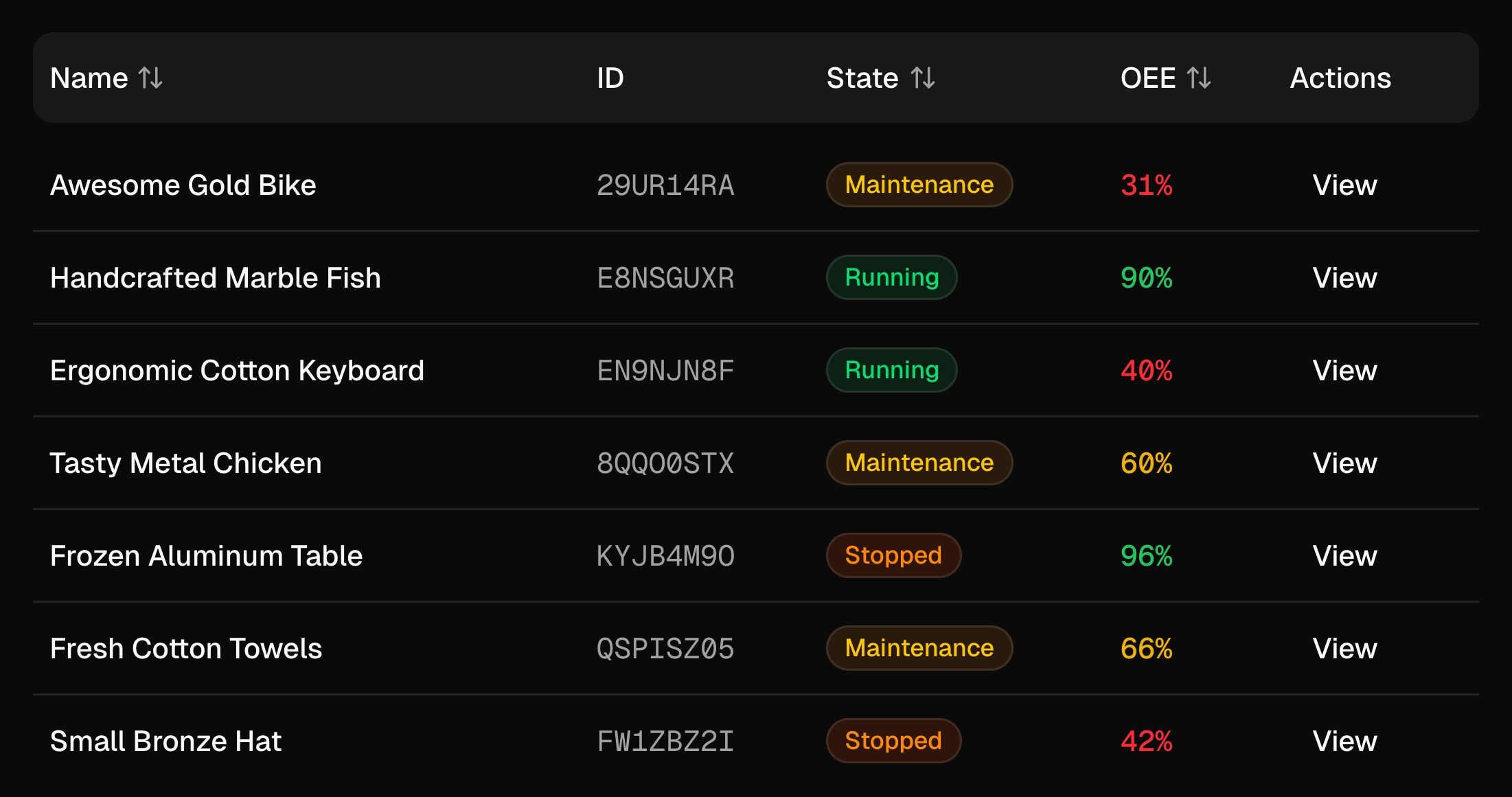View the Frozen Aluminum Table machine
This screenshot has height=797, width=1512.
pyautogui.click(x=1344, y=556)
